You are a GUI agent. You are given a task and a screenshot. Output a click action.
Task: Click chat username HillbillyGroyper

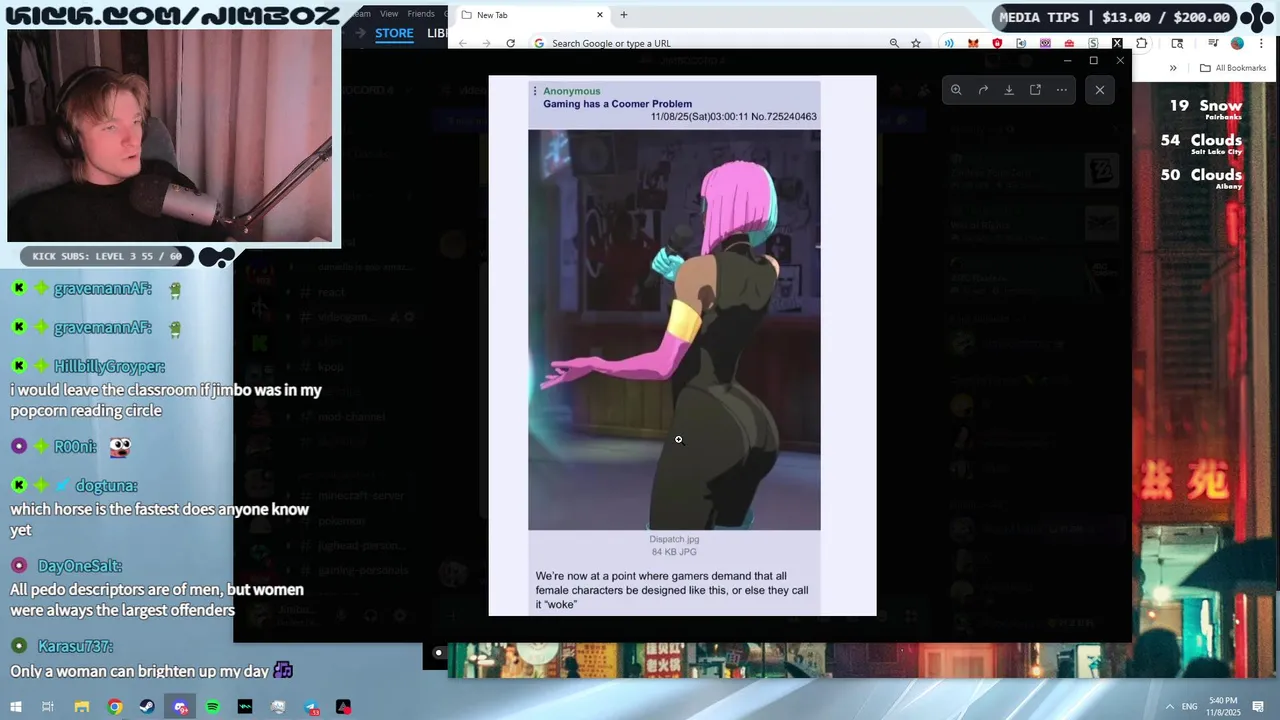[x=110, y=367]
